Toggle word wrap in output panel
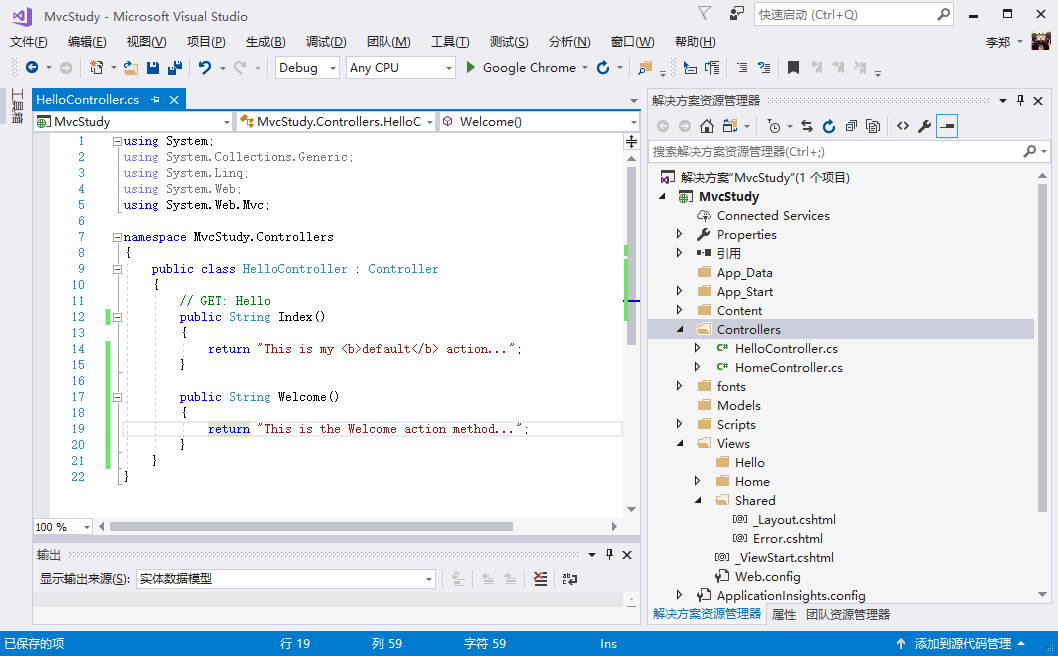The height and width of the screenshot is (656, 1058). (x=569, y=579)
